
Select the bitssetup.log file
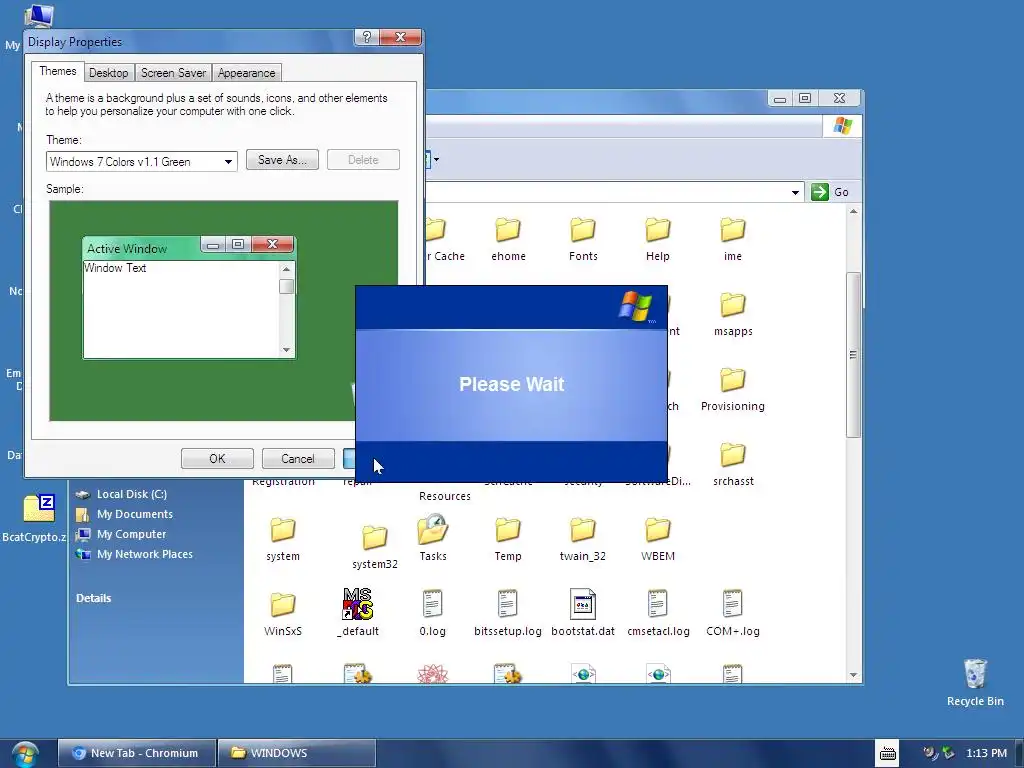click(x=507, y=615)
